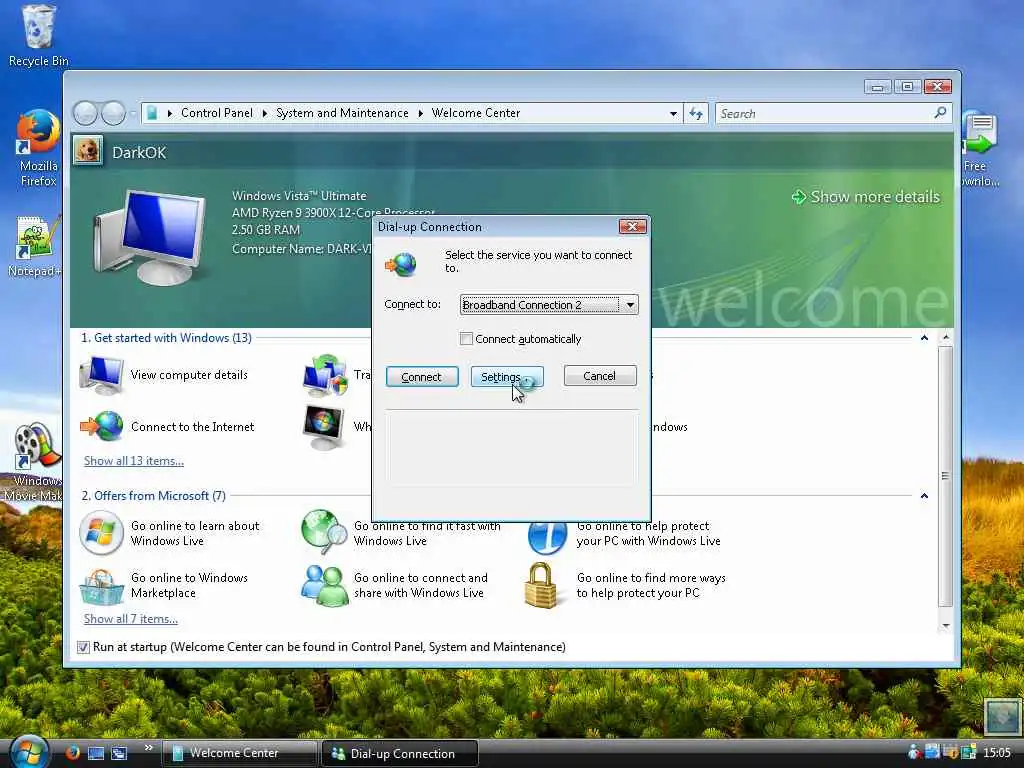Open the Connect to dropdown list
1024x768 pixels.
coord(630,305)
